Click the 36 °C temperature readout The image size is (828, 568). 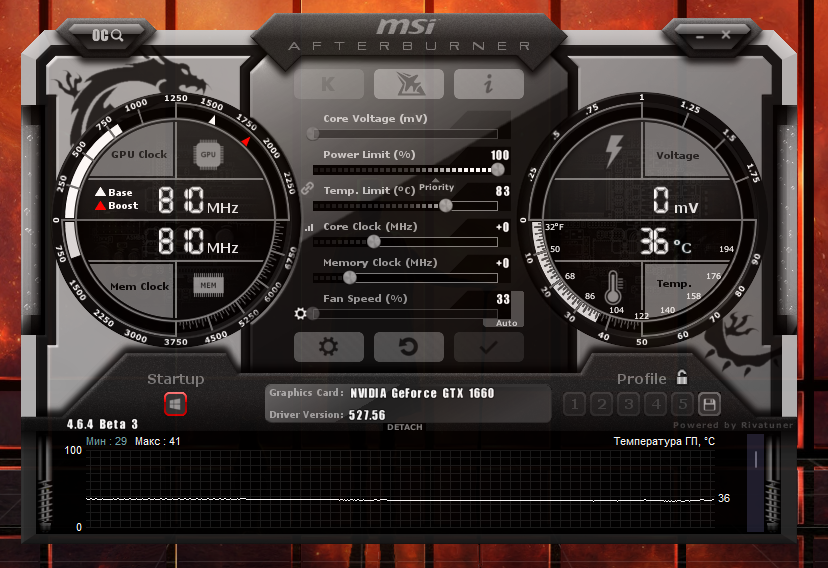click(x=666, y=242)
